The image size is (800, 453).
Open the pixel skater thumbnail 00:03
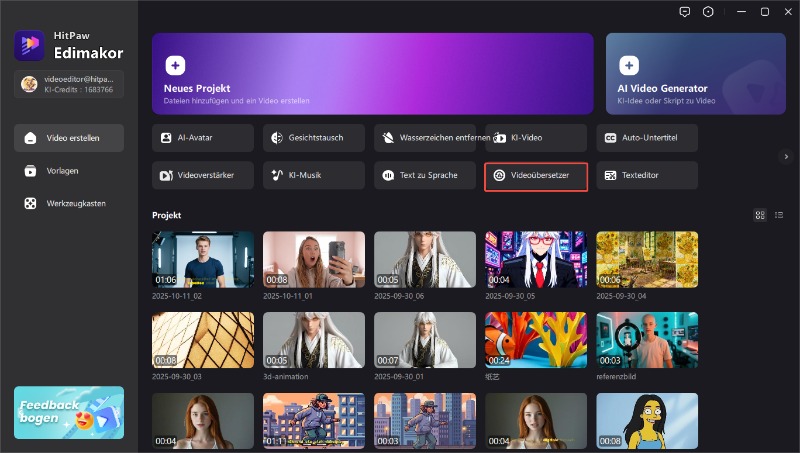click(x=425, y=421)
